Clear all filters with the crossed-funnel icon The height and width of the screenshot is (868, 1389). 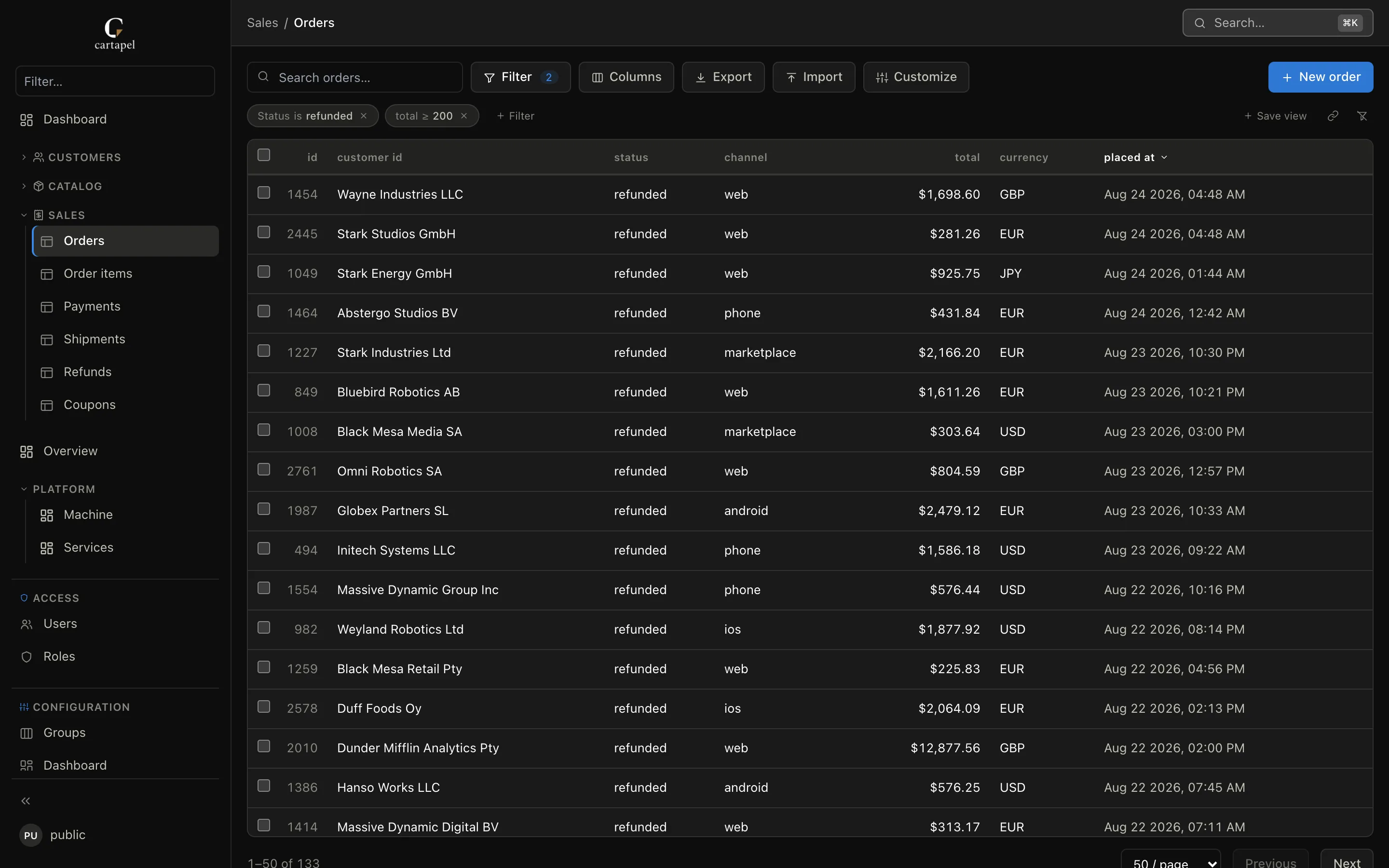(x=1362, y=116)
